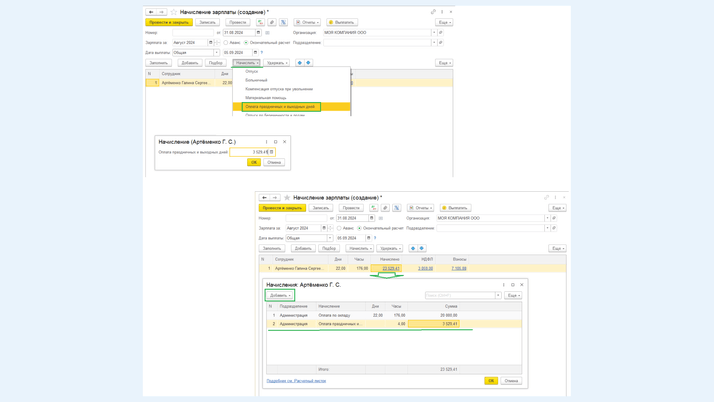Viewport: 714px width, 402px height.
Task: Select the Аванс radio button in bottom window
Action: click(339, 228)
